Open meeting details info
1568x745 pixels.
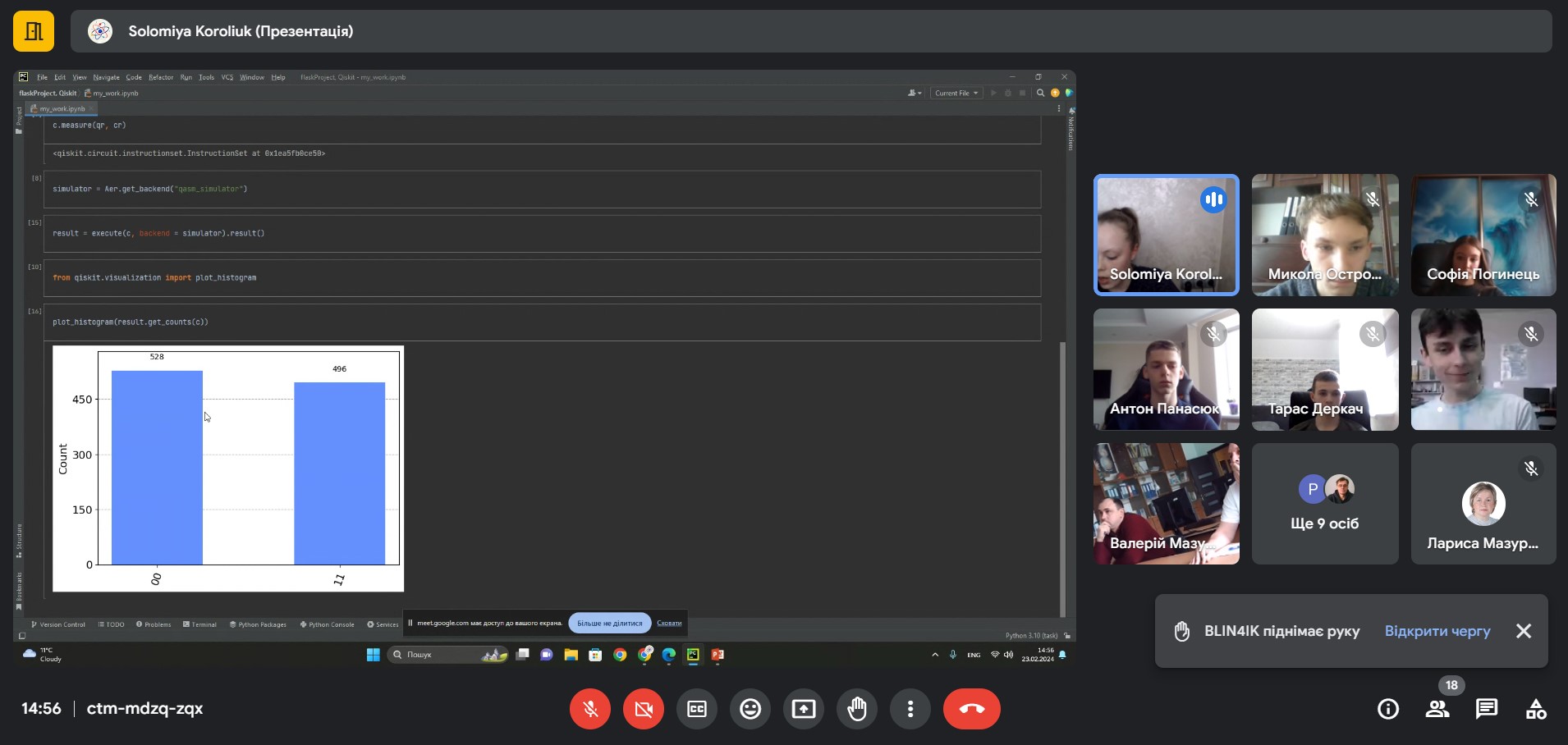click(1387, 709)
